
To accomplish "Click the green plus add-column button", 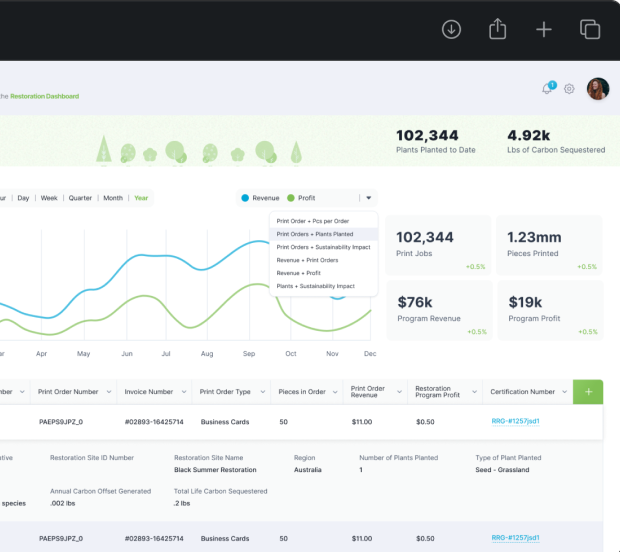I will [x=588, y=392].
